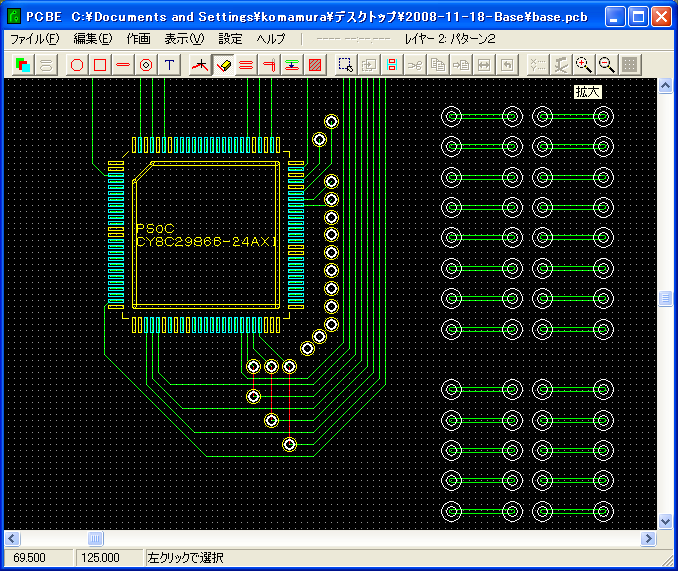The height and width of the screenshot is (571, 678).
Task: Open the ファイル(F) menu
Action: click(x=34, y=39)
